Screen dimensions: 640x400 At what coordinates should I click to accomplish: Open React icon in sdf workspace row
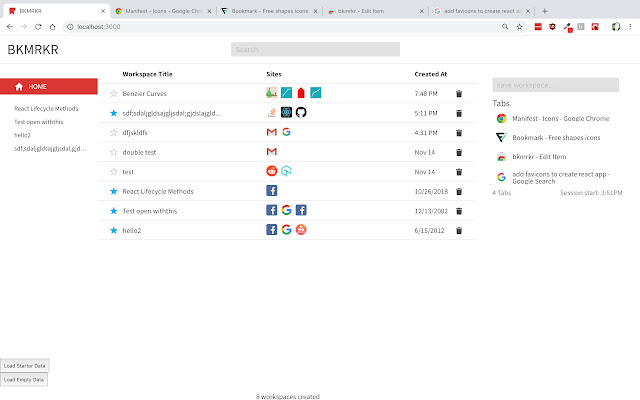[x=286, y=112]
